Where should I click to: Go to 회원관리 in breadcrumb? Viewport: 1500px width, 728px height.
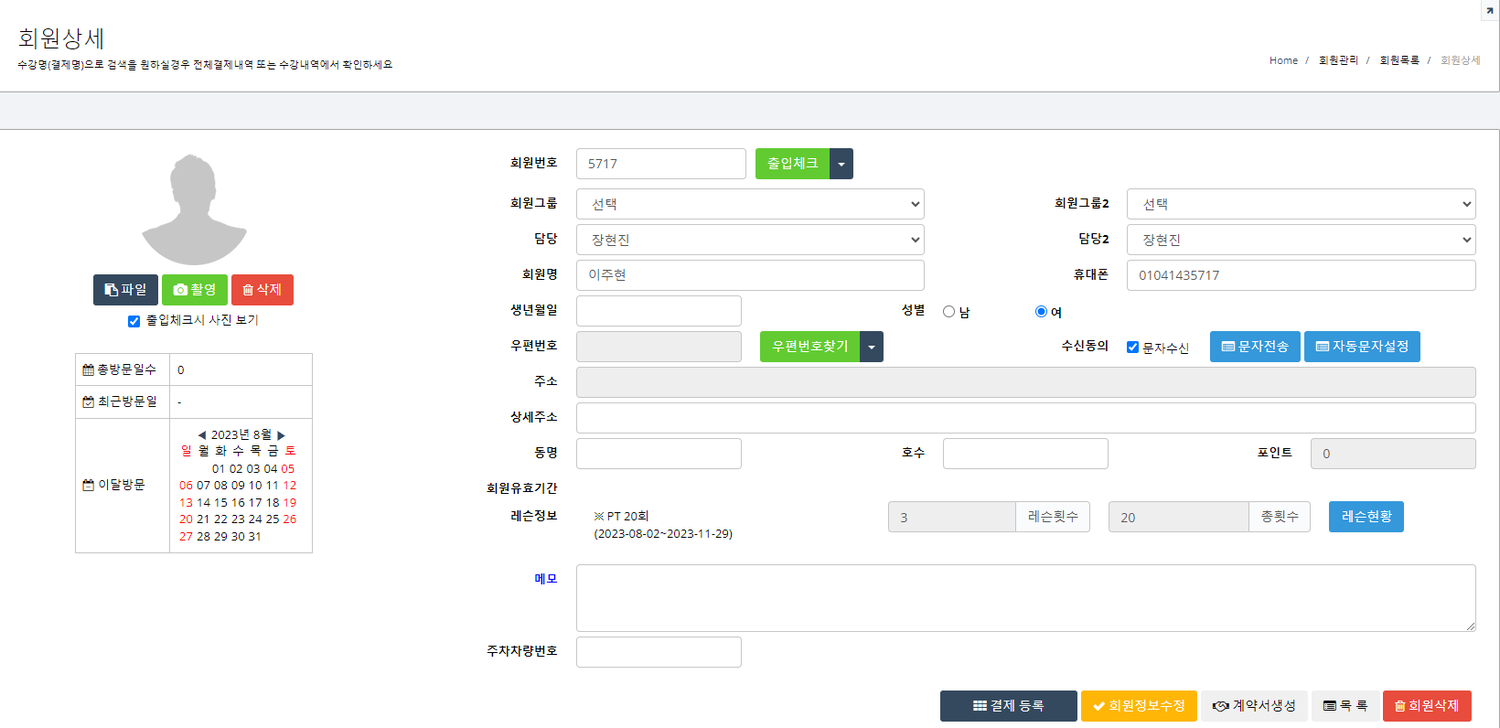point(1338,61)
